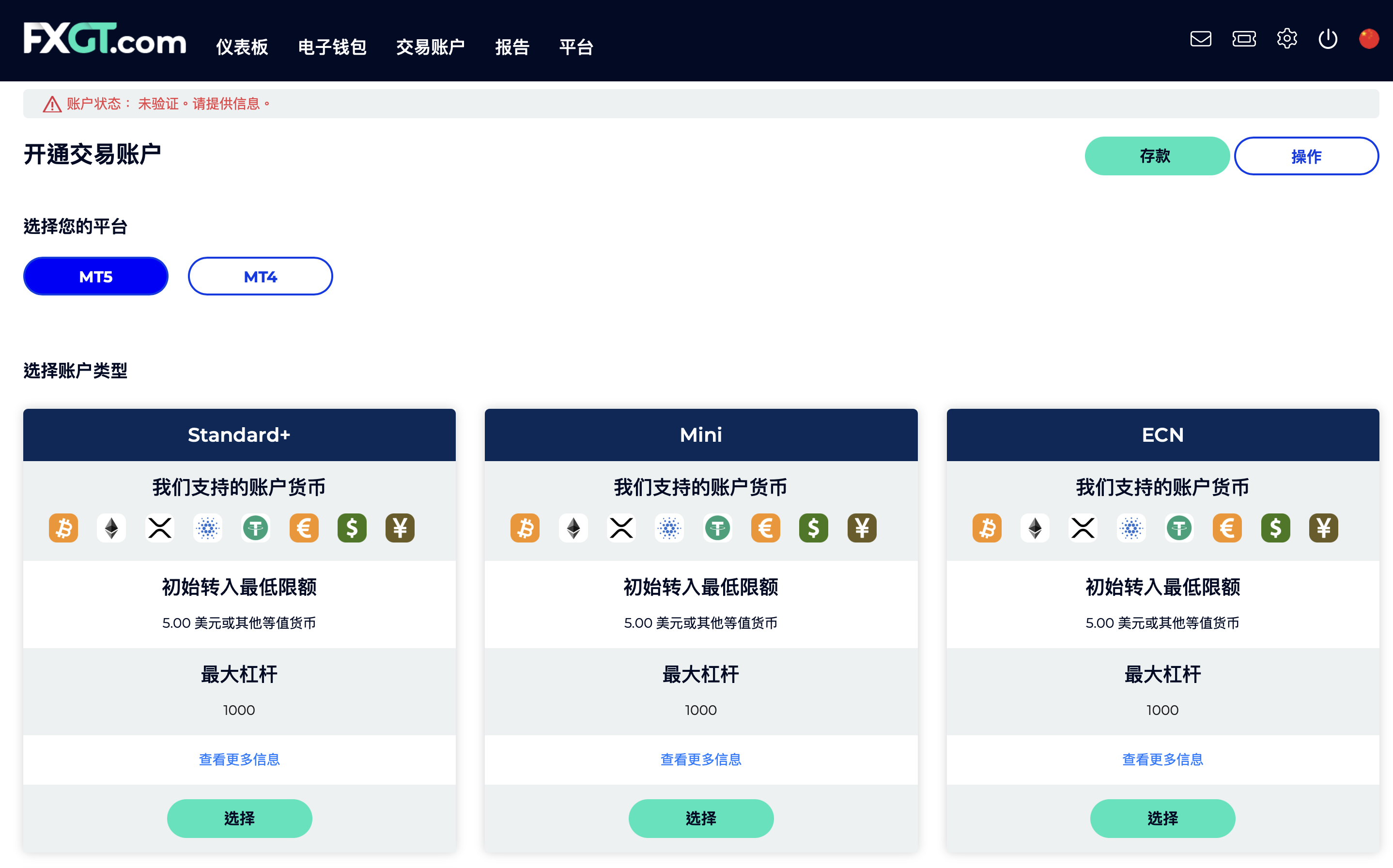The height and width of the screenshot is (868, 1393).
Task: Choose 选择 button for Mini account
Action: click(x=701, y=818)
